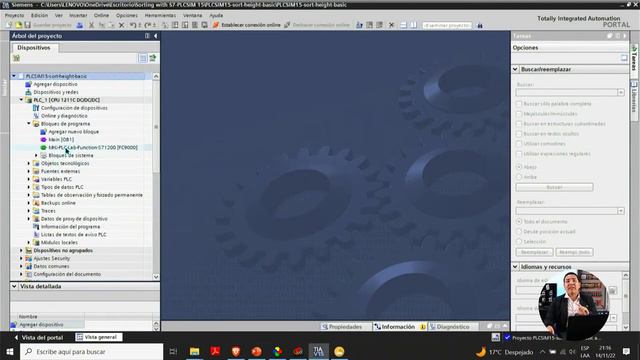This screenshot has width=640, height=360.
Task: Click the open project toolbar icon
Action: [18, 25]
